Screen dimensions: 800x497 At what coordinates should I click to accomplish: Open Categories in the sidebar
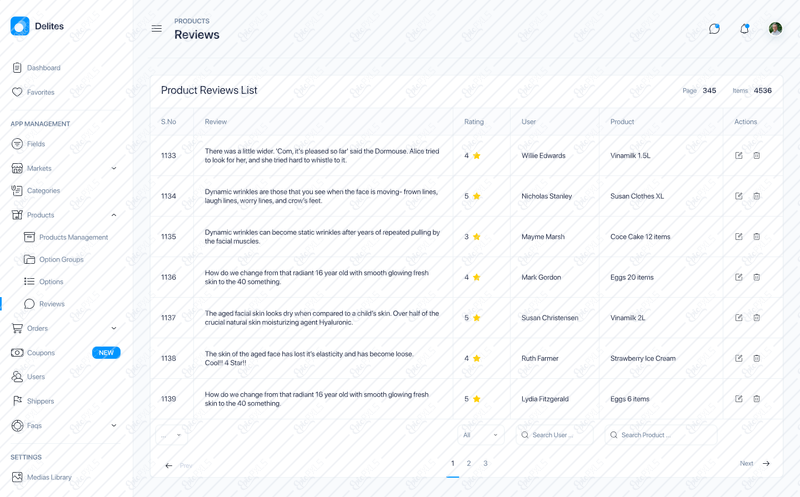[x=36, y=190]
